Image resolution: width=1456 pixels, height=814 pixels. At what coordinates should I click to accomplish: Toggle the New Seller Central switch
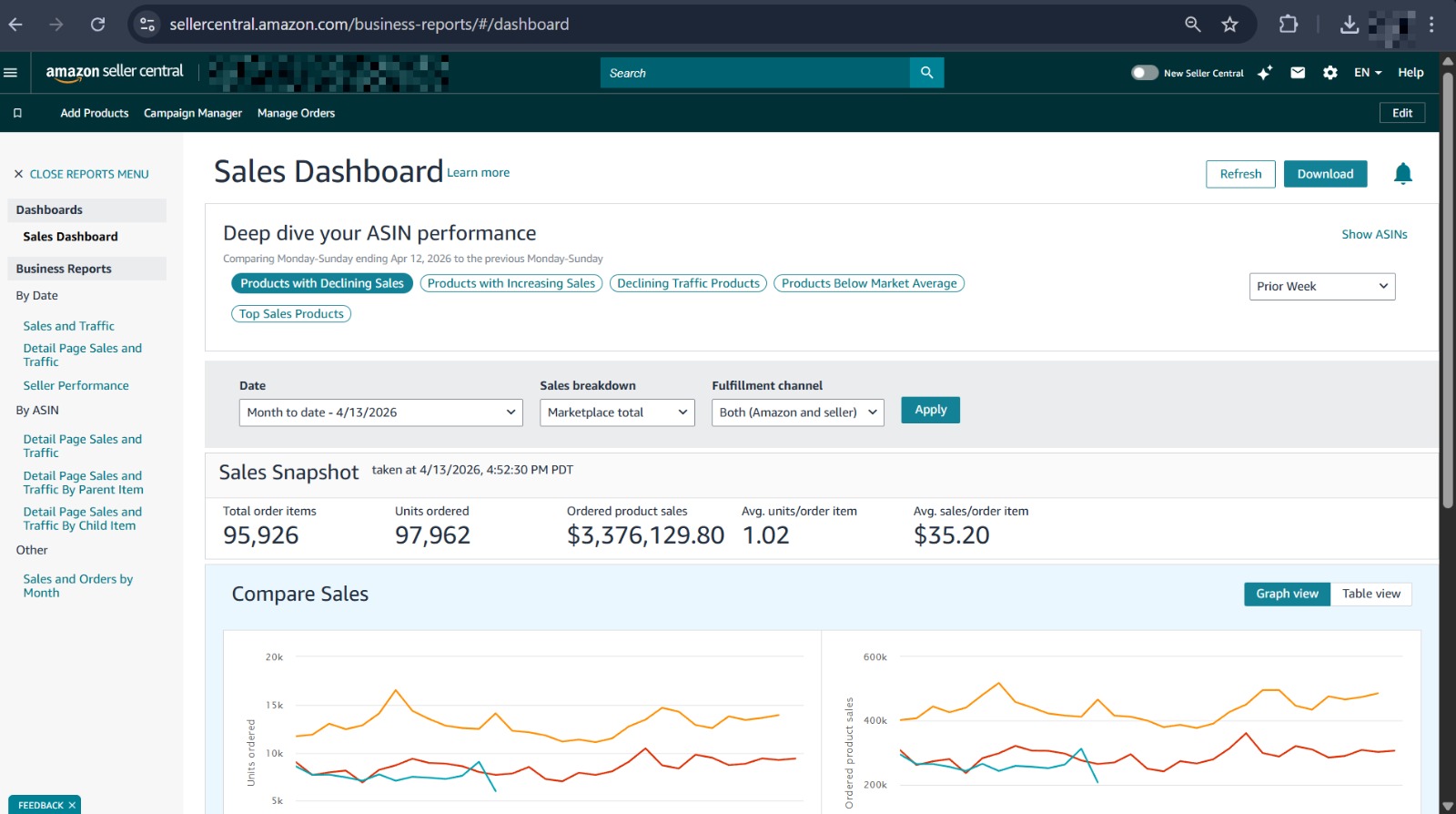(1144, 73)
